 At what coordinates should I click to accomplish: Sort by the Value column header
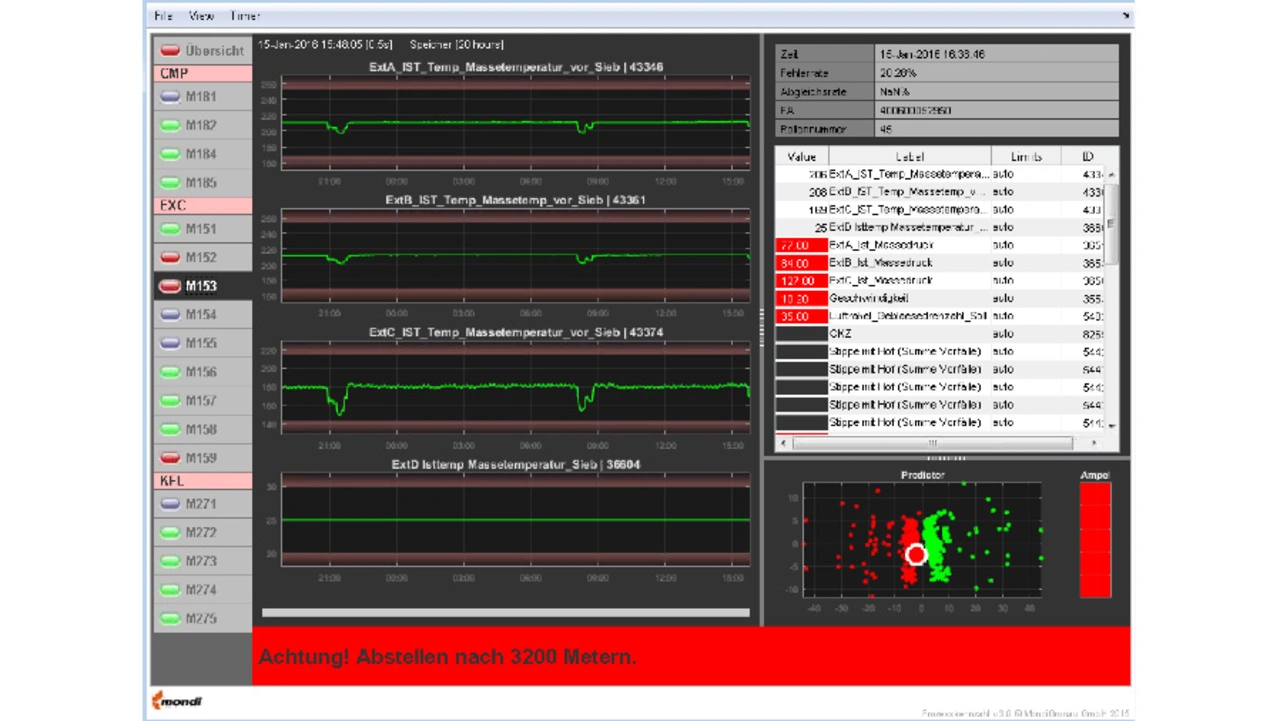tap(802, 156)
